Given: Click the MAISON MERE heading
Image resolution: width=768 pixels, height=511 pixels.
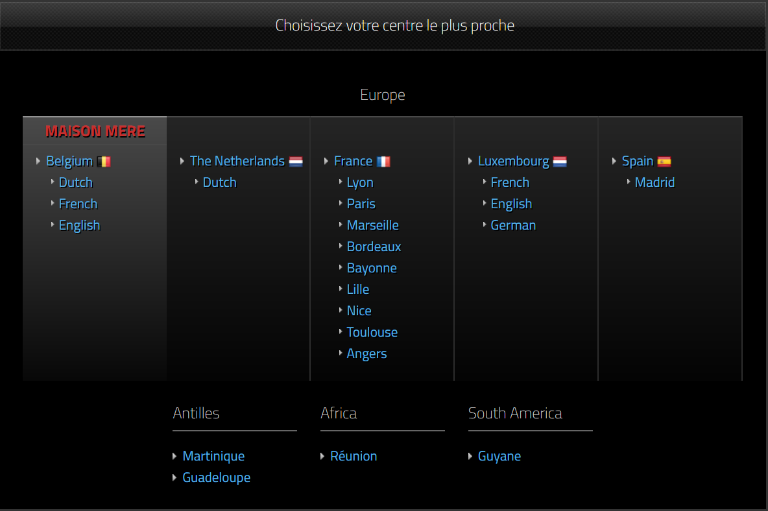Looking at the screenshot, I should click(x=95, y=131).
